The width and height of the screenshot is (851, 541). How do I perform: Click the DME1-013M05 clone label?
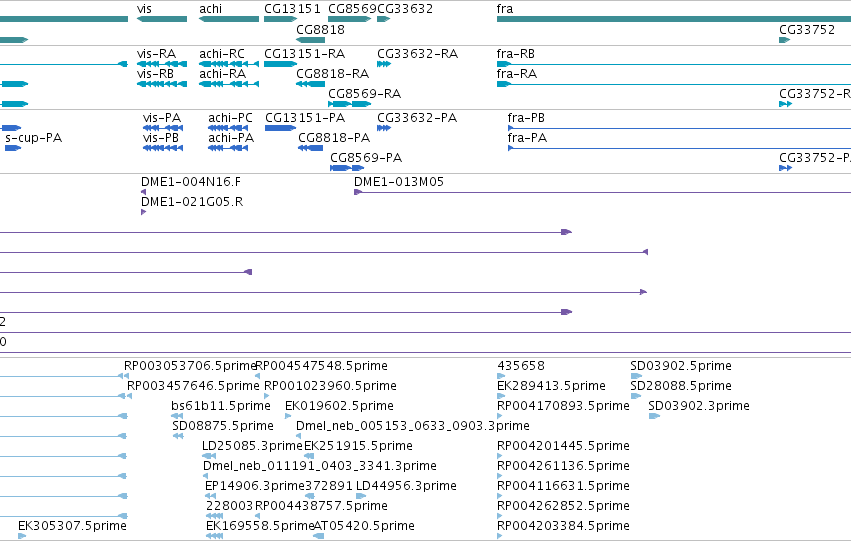coord(398,182)
